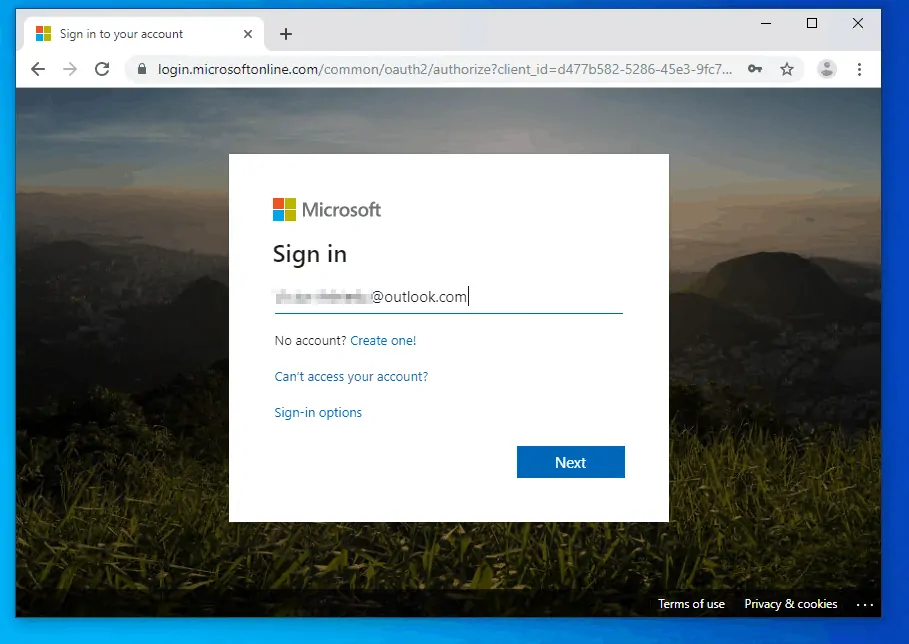This screenshot has height=644, width=909.
Task: Close the Sign in to your account tab
Action: coord(247,33)
